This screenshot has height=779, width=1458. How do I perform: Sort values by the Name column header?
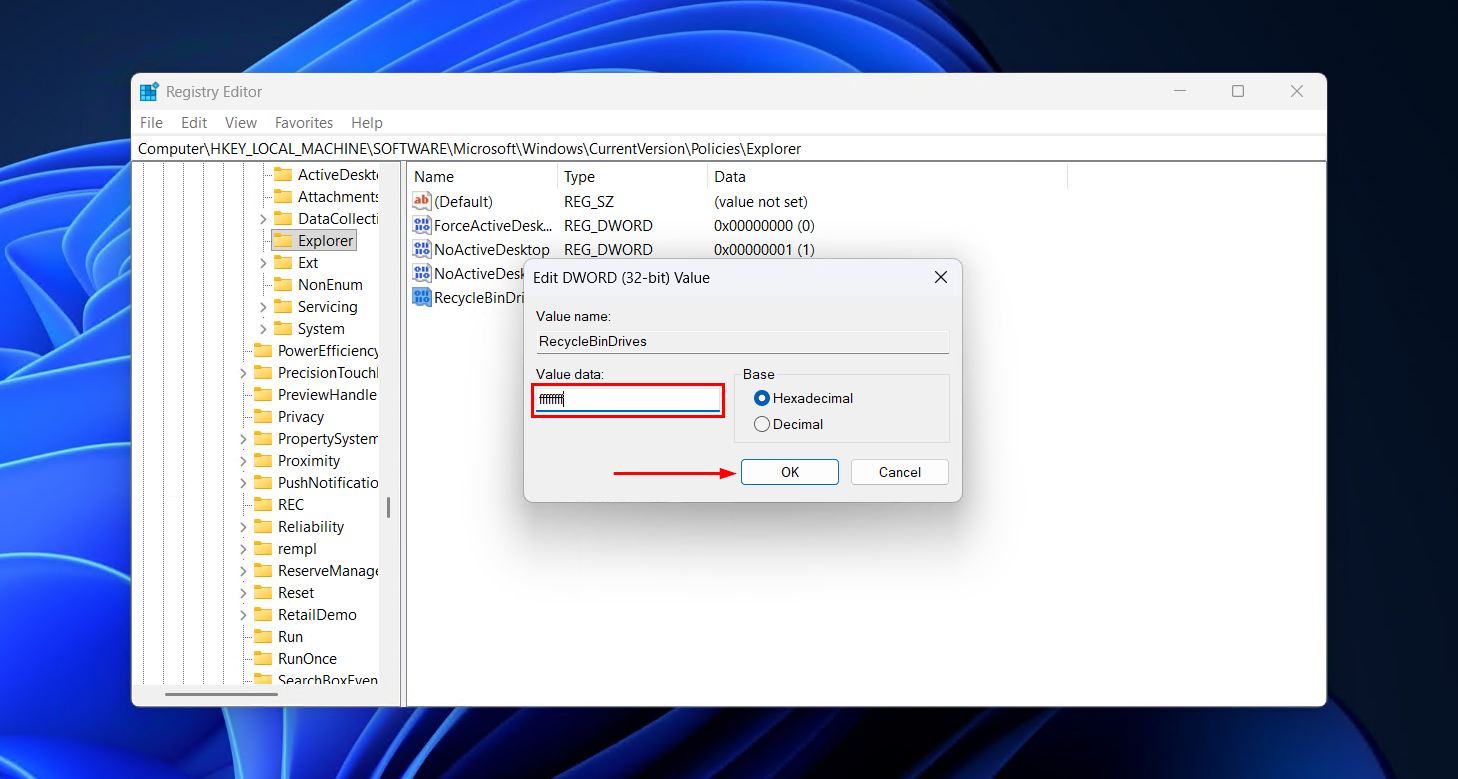tap(482, 177)
